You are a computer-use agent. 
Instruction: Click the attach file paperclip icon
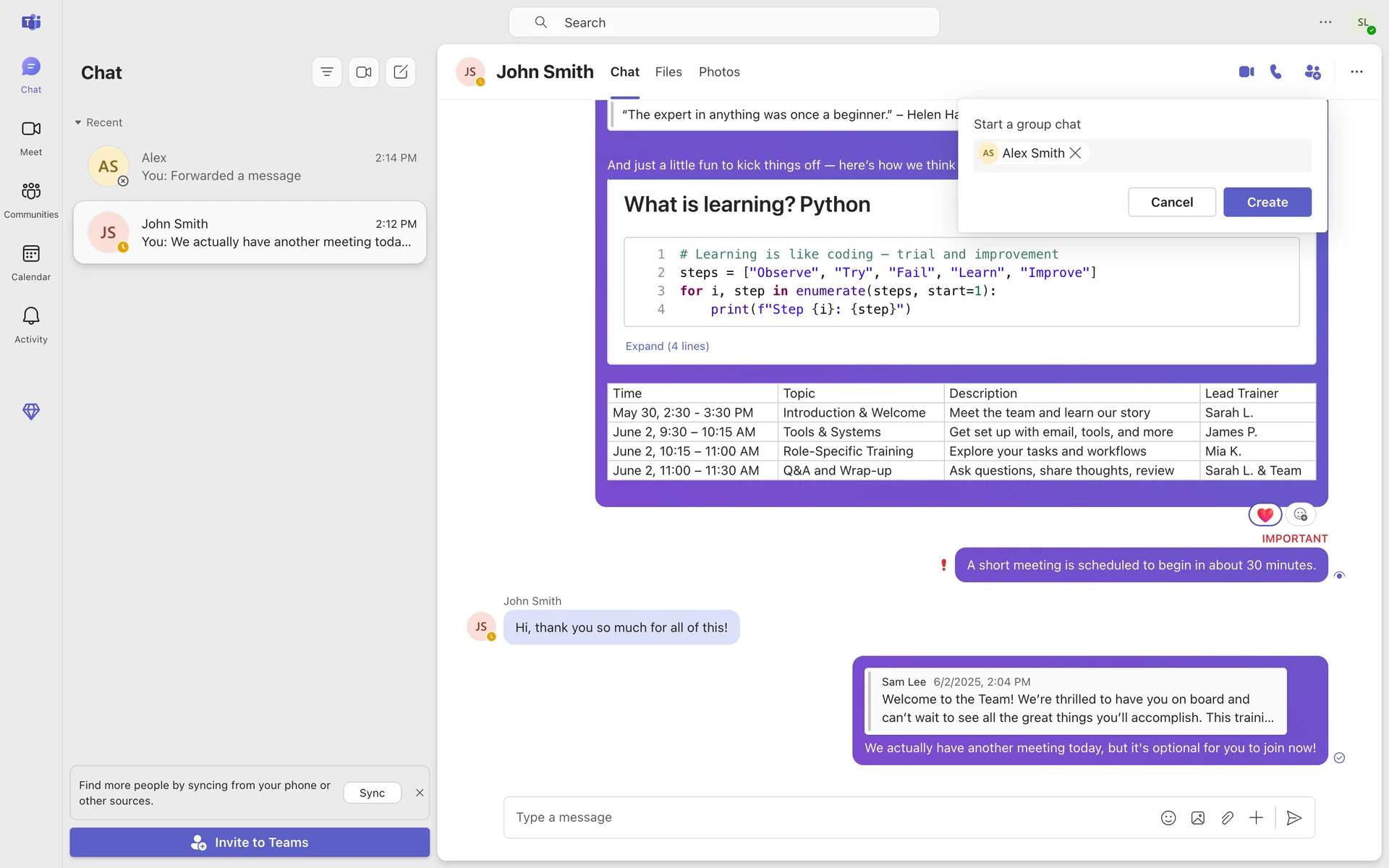1227,817
